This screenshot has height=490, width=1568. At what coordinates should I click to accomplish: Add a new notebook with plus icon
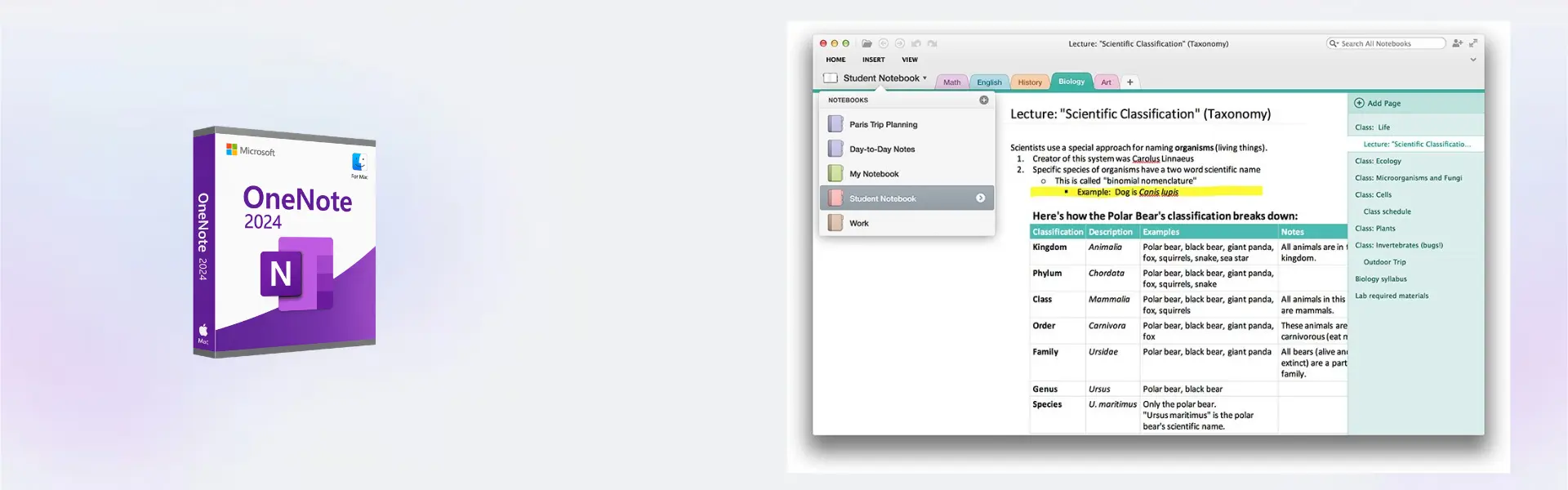click(984, 100)
